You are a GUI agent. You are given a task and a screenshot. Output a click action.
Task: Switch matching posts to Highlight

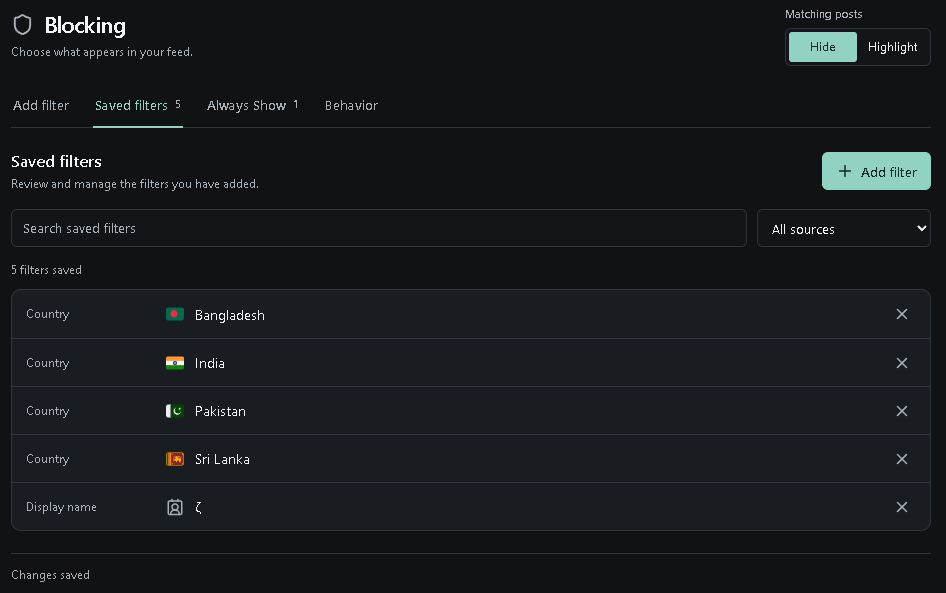pyautogui.click(x=892, y=47)
